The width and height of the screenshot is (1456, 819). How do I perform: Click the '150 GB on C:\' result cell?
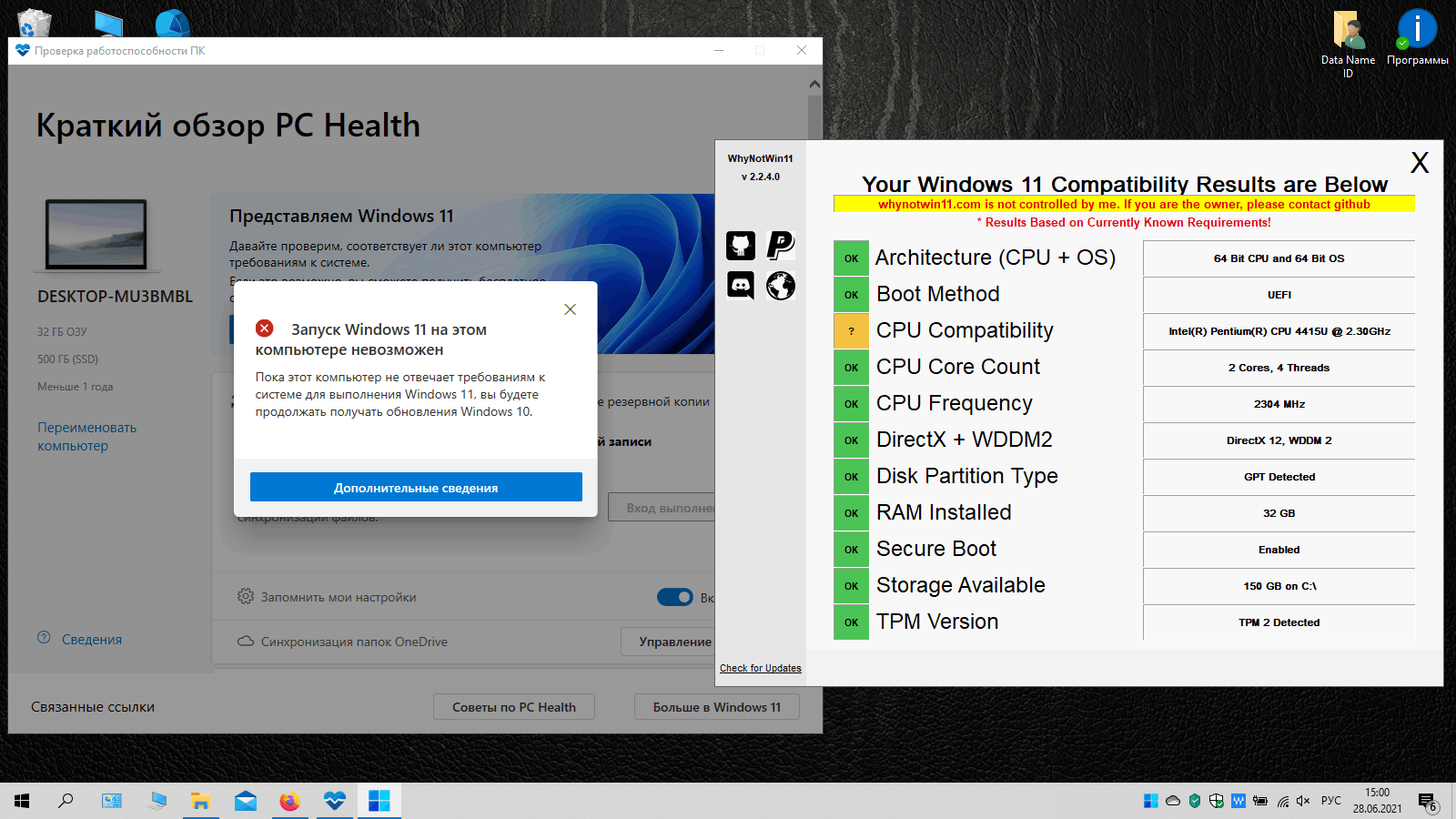click(1279, 586)
